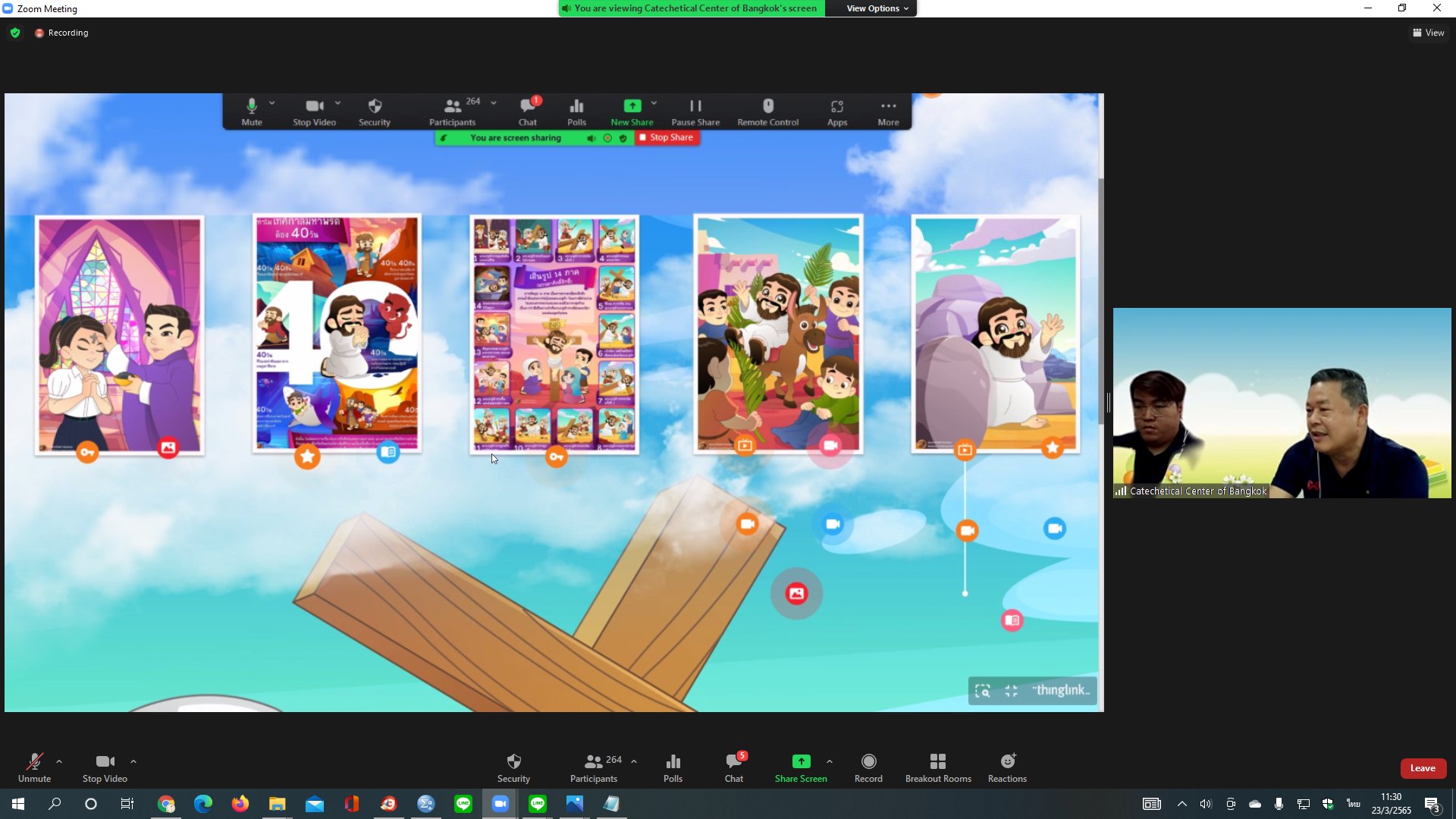The width and height of the screenshot is (1456, 819).
Task: Click Stop Video in shared screen toolbar
Action: [314, 111]
